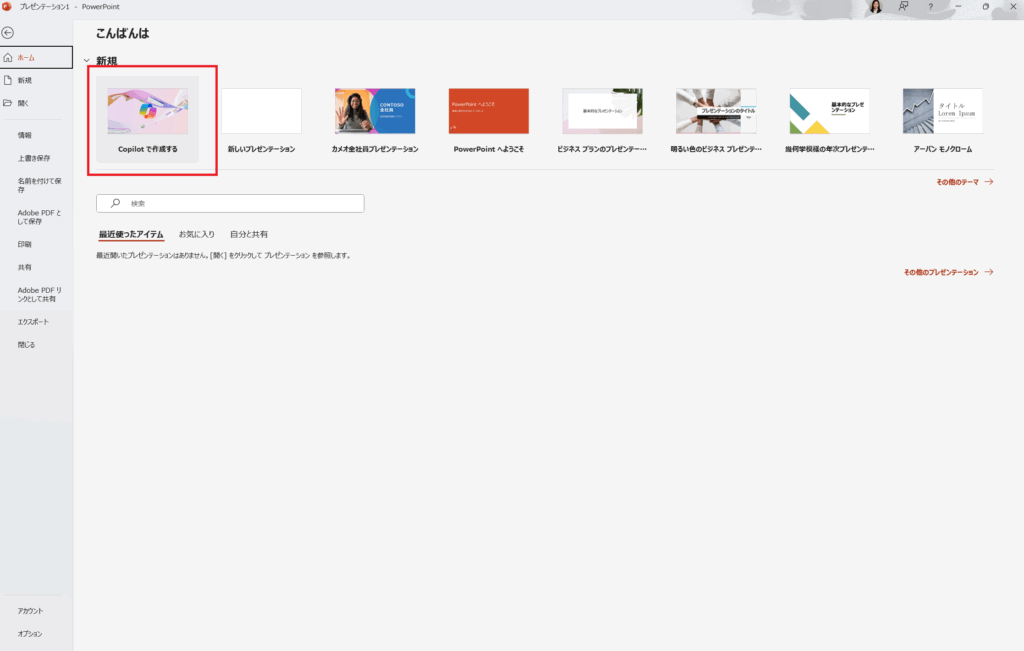Viewport: 1024px width, 651px height.
Task: Collapse the 新規 section chevron
Action: (87, 61)
